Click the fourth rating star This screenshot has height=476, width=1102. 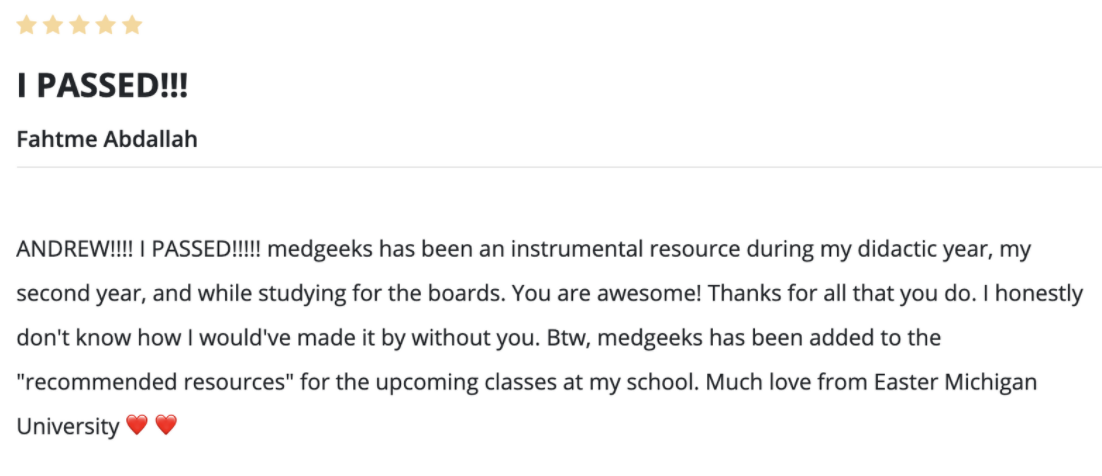coord(105,25)
